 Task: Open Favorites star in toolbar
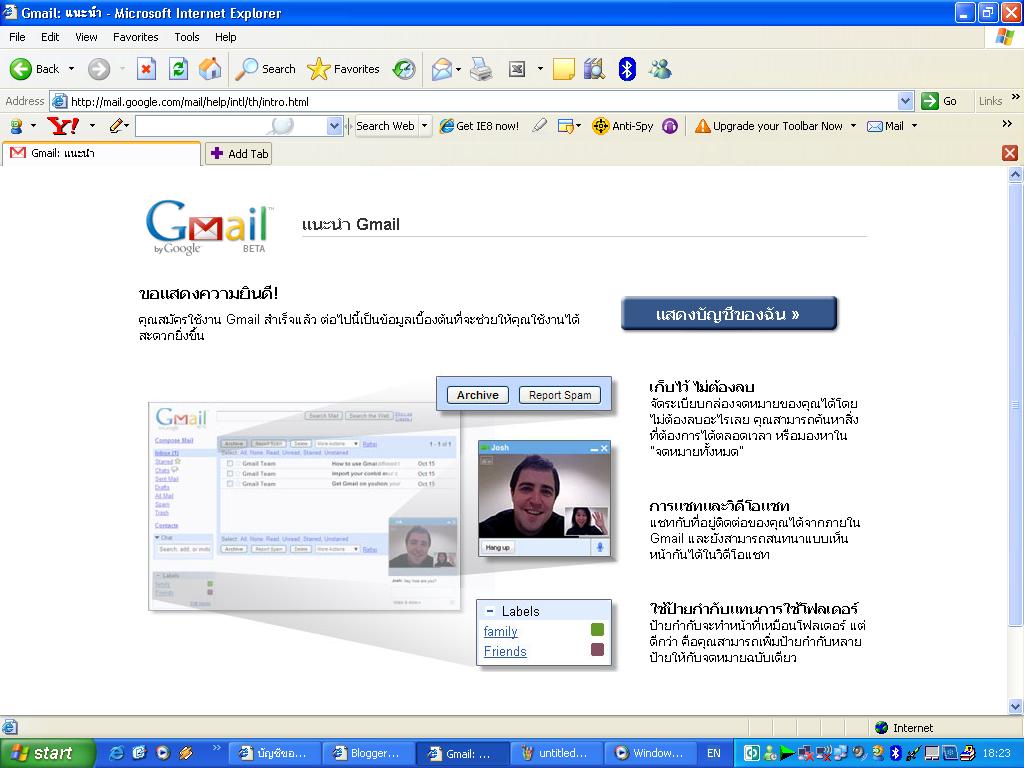(x=344, y=69)
